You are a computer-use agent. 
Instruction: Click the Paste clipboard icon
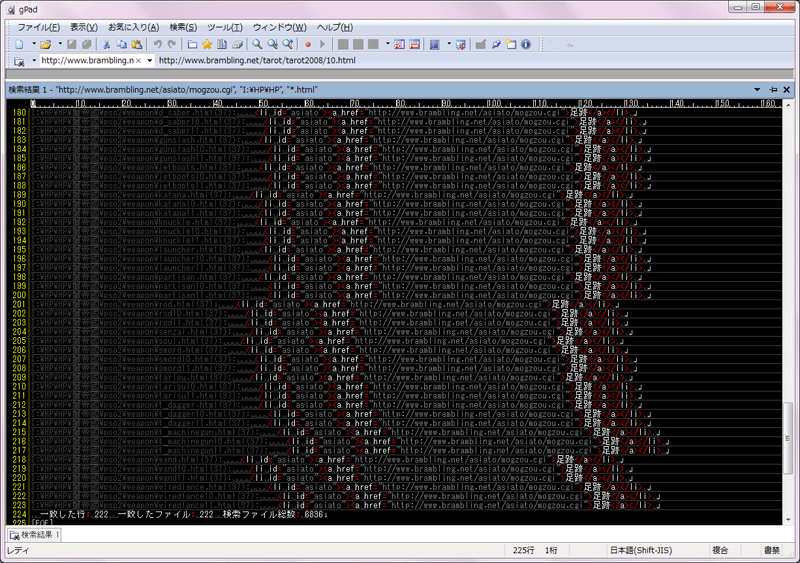click(x=137, y=44)
